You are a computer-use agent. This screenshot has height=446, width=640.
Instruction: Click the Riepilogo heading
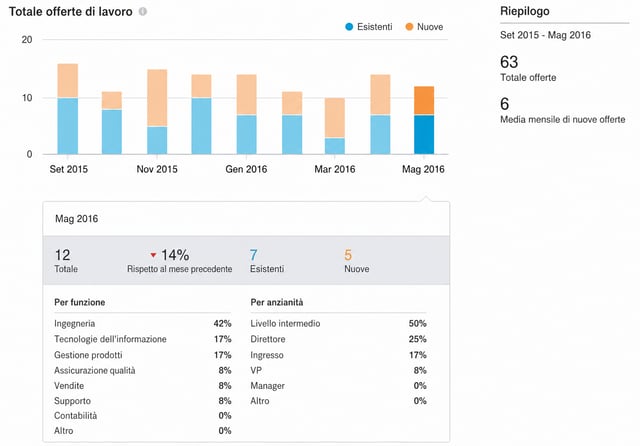point(525,11)
